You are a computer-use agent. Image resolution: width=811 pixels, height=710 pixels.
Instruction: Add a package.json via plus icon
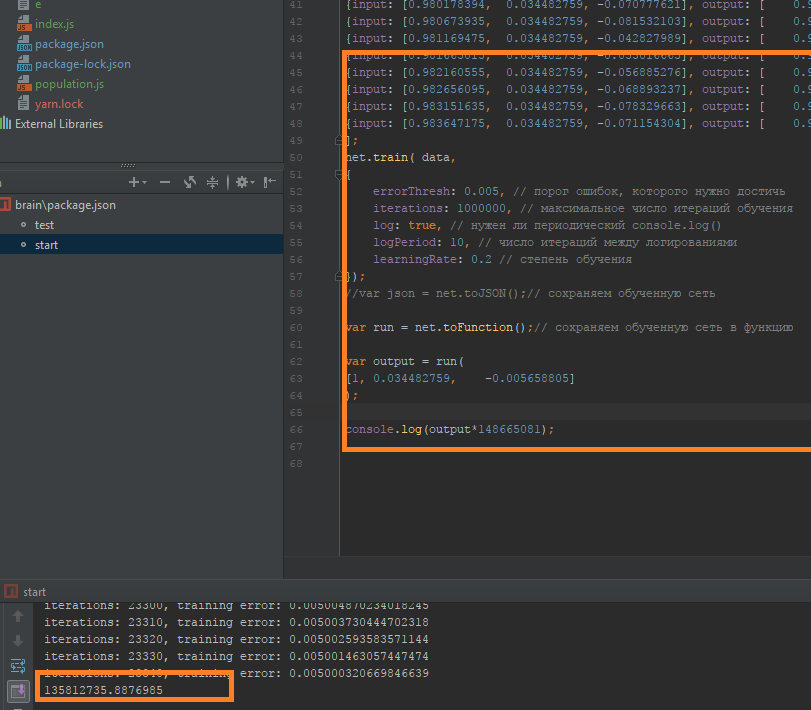pyautogui.click(x=133, y=182)
